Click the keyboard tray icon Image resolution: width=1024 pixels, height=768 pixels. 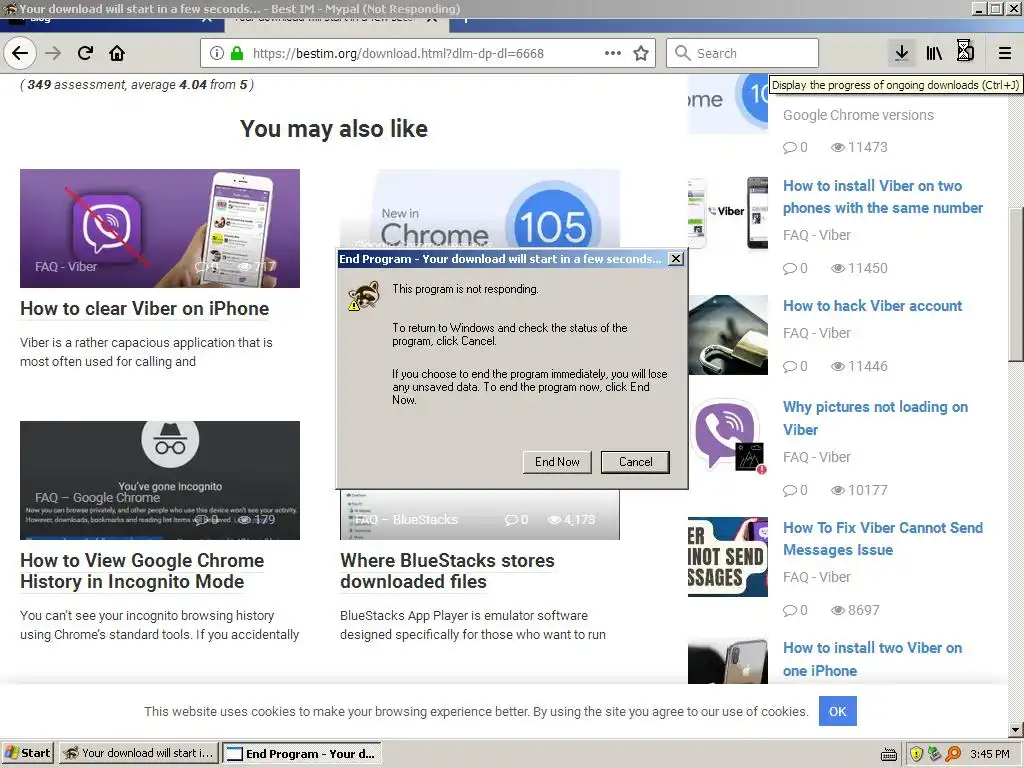coord(889,755)
